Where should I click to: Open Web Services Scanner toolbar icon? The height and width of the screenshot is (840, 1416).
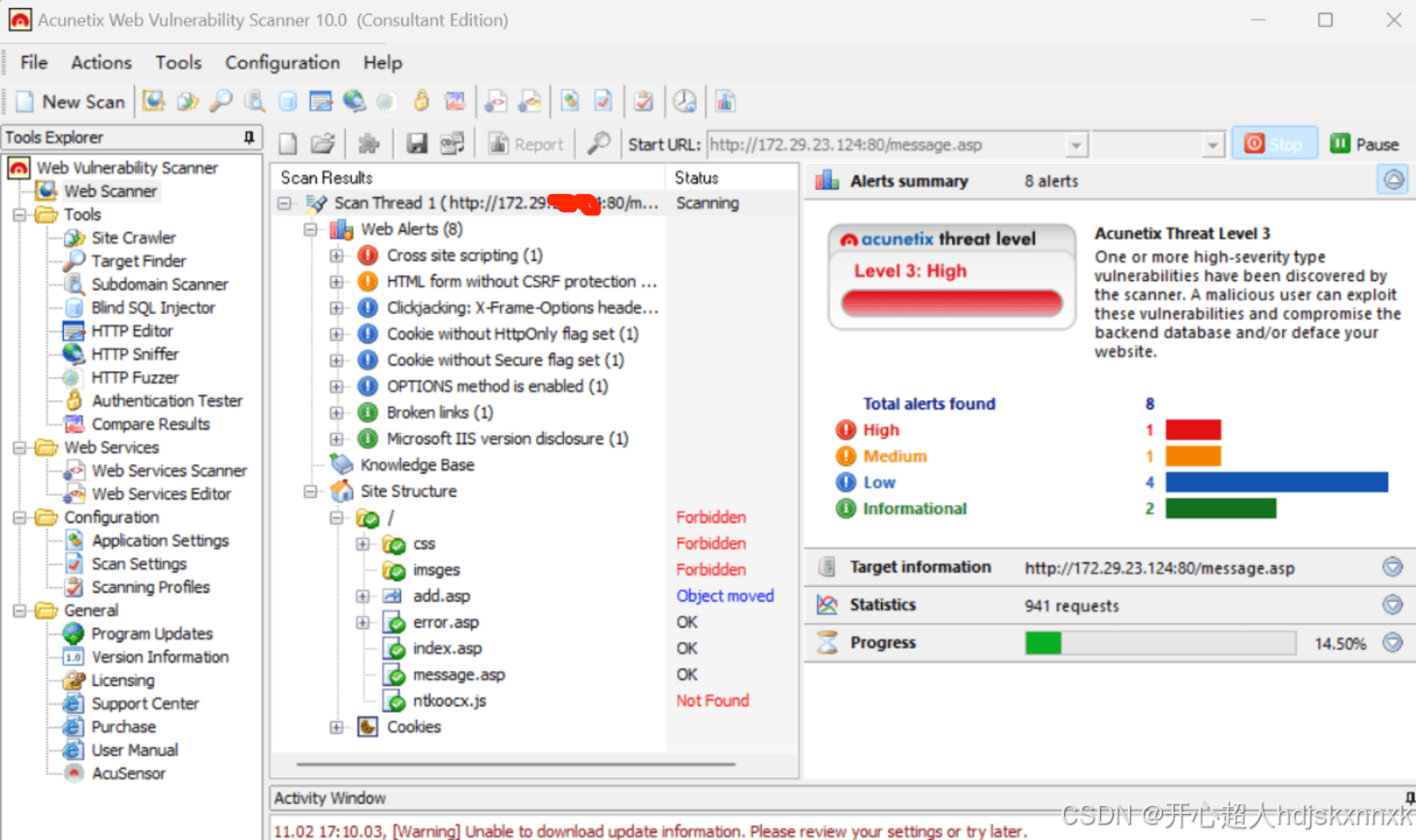pyautogui.click(x=496, y=101)
